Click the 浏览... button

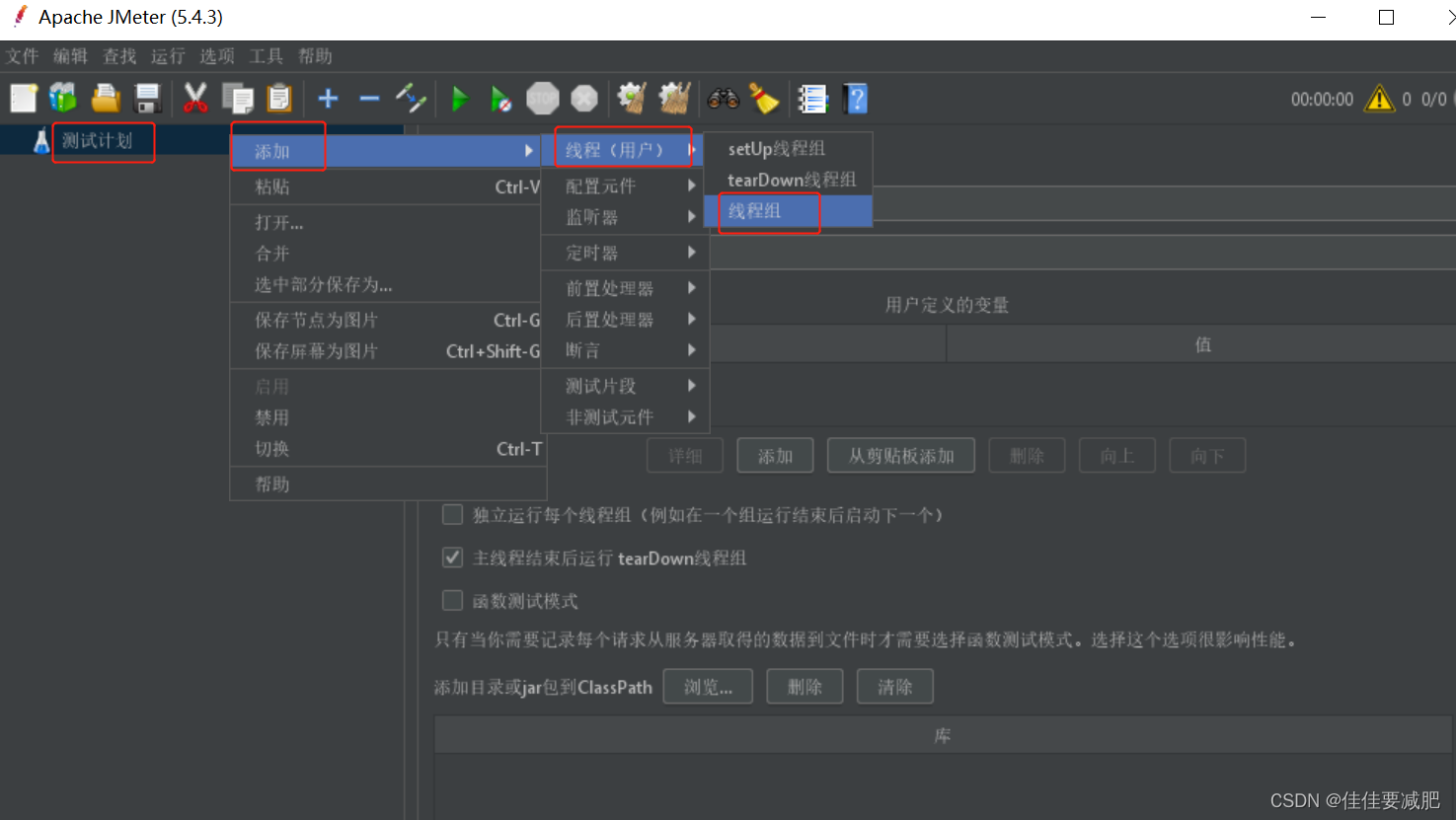point(708,687)
